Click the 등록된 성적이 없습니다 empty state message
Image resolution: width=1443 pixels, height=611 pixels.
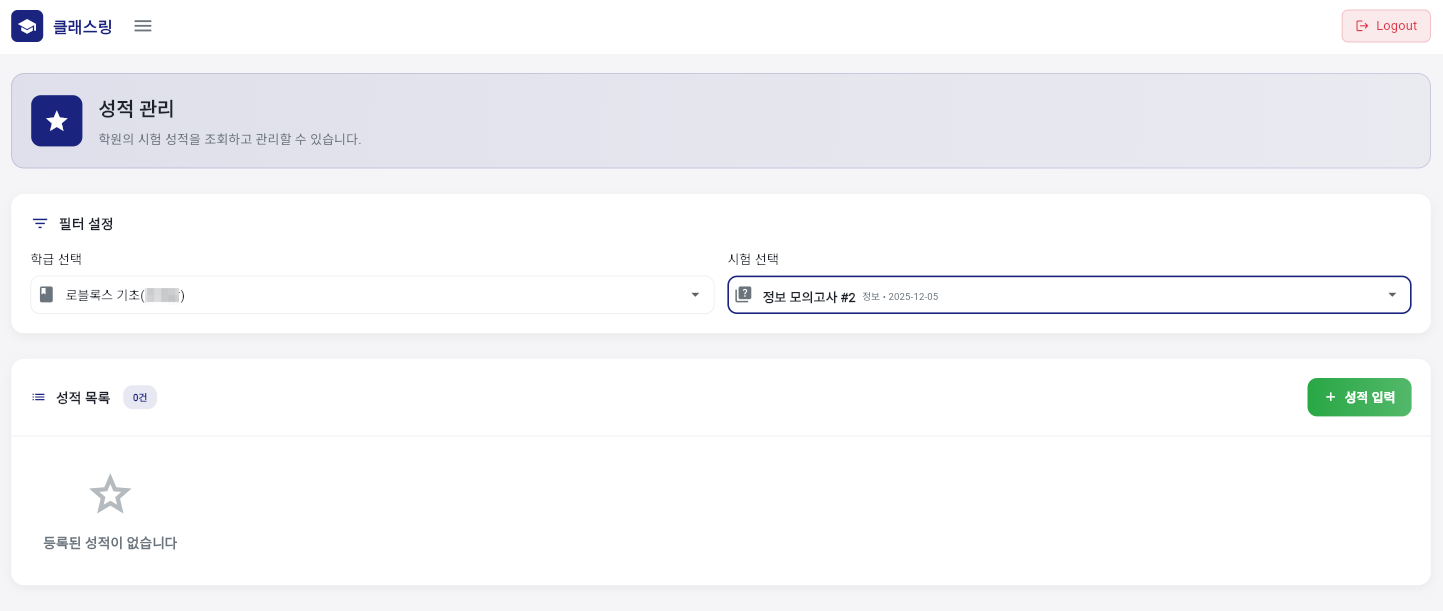(x=110, y=543)
